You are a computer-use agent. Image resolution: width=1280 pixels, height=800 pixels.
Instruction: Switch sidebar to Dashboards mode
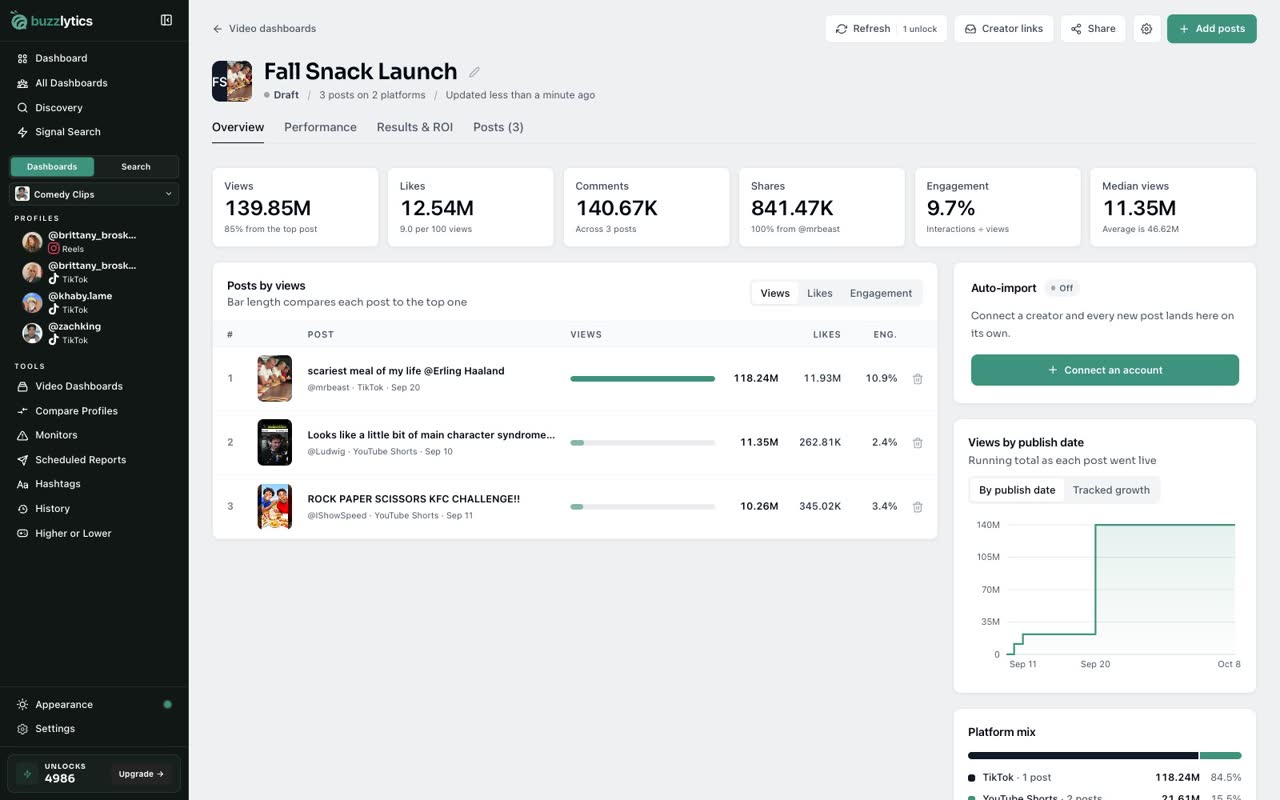[x=52, y=167]
